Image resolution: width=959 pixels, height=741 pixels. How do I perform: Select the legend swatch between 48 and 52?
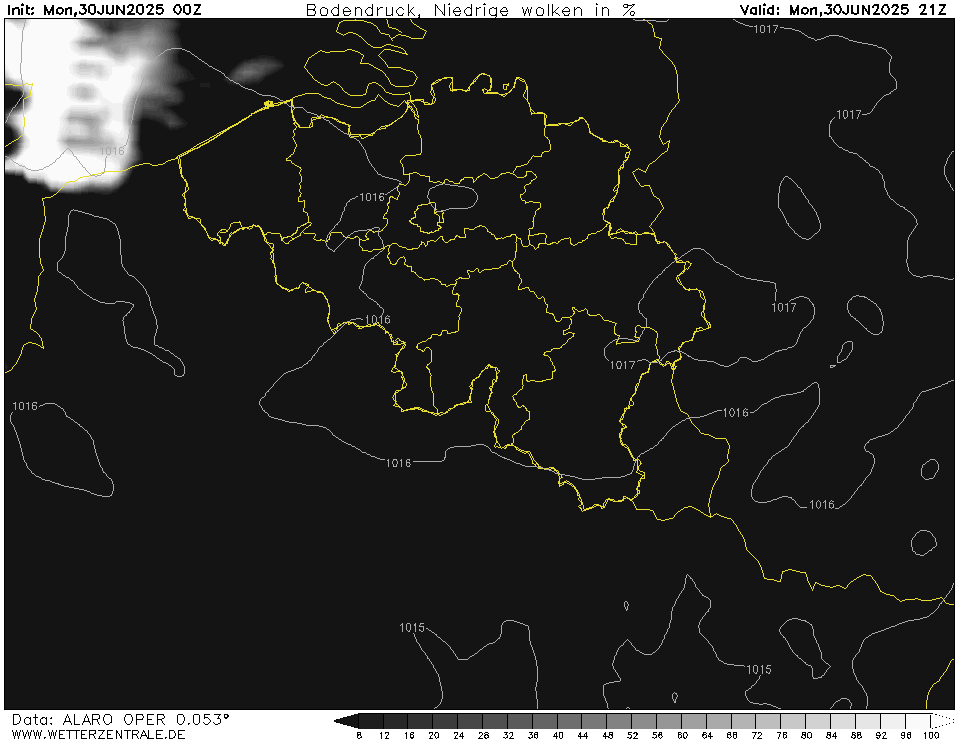coord(620,721)
